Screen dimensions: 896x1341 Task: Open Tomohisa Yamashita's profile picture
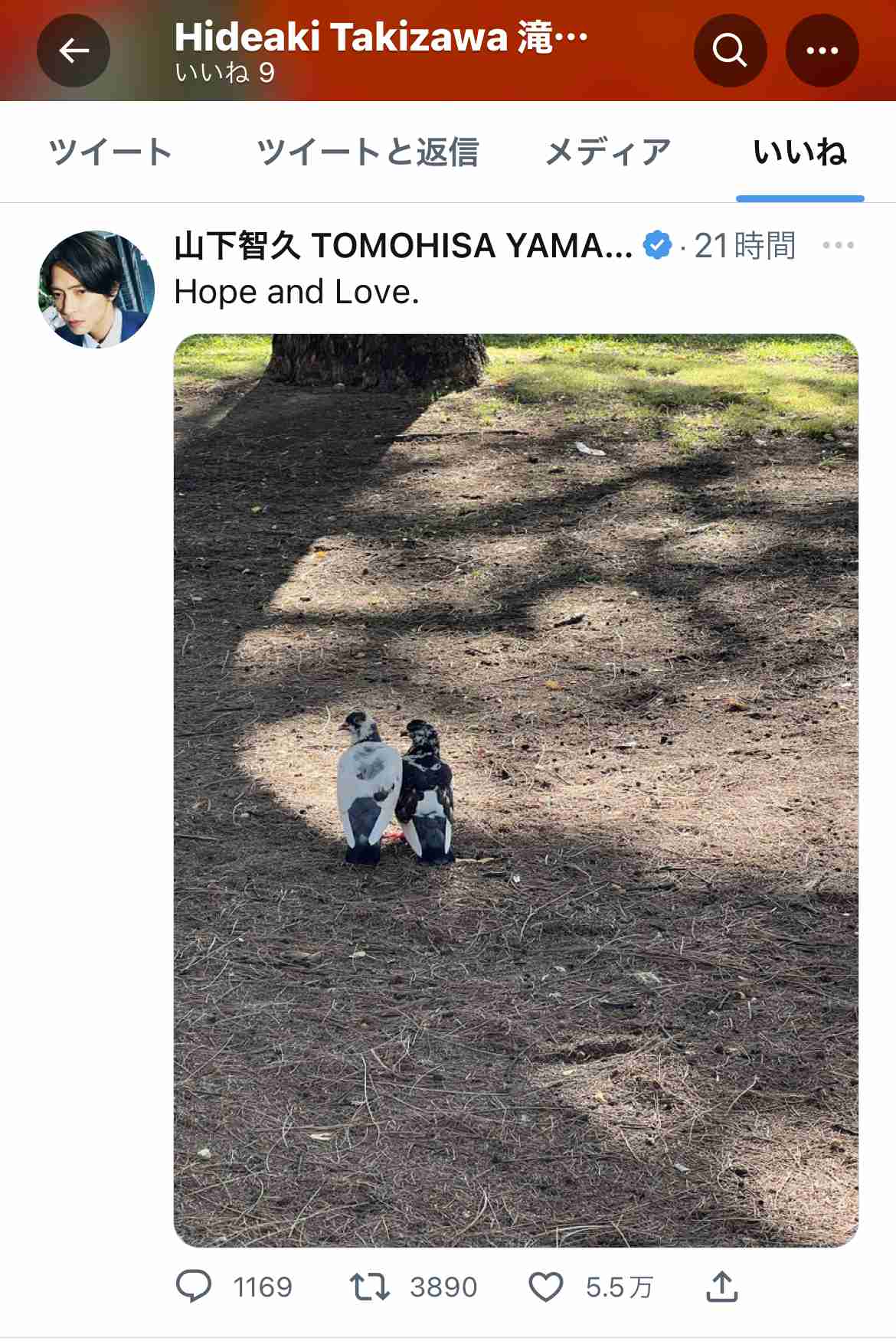click(96, 289)
